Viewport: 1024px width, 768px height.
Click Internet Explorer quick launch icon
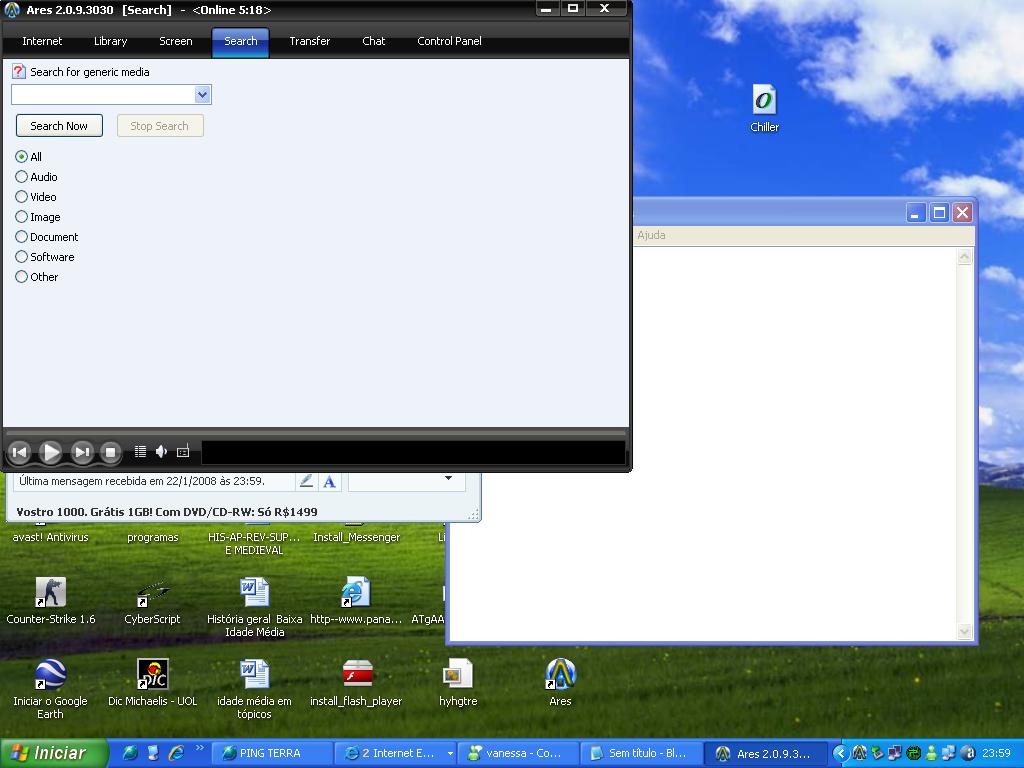point(176,753)
